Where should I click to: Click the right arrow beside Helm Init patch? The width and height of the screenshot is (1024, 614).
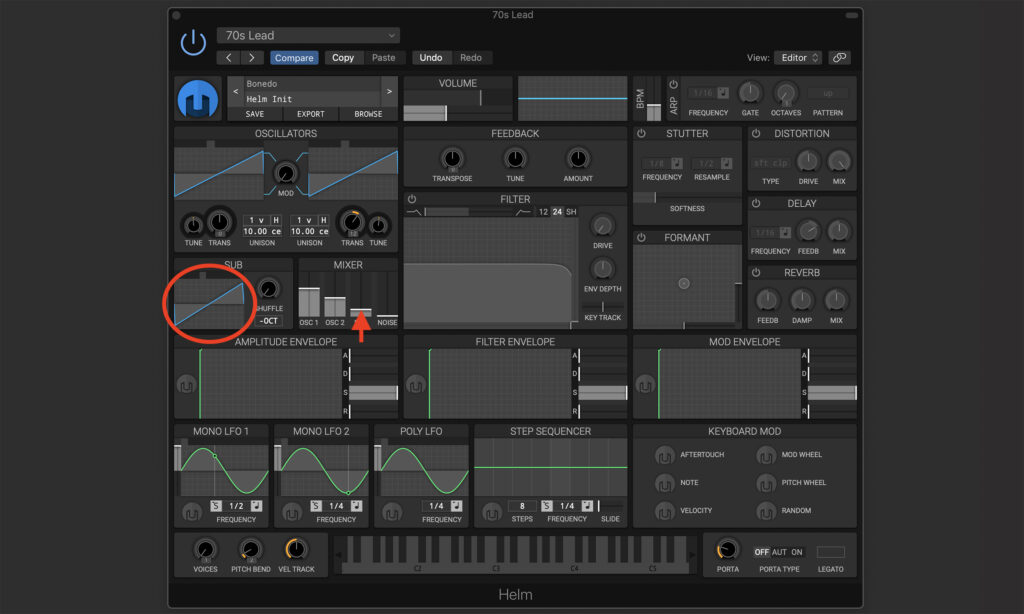click(389, 91)
